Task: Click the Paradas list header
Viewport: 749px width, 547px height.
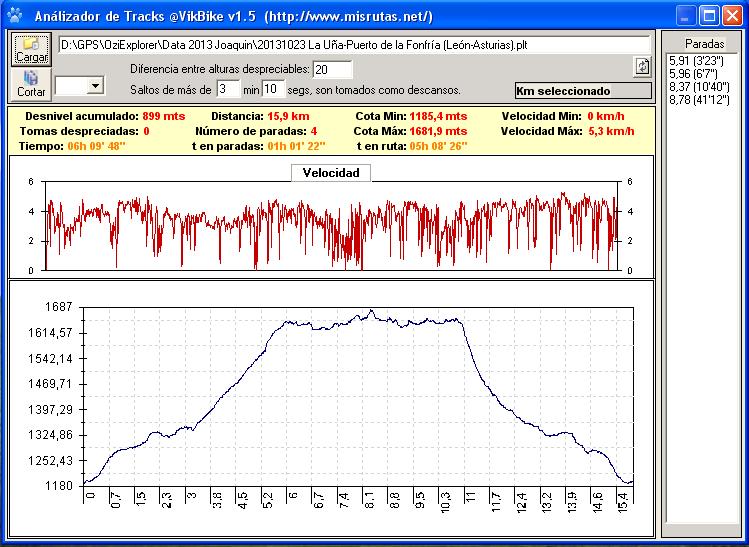Action: [x=704, y=43]
